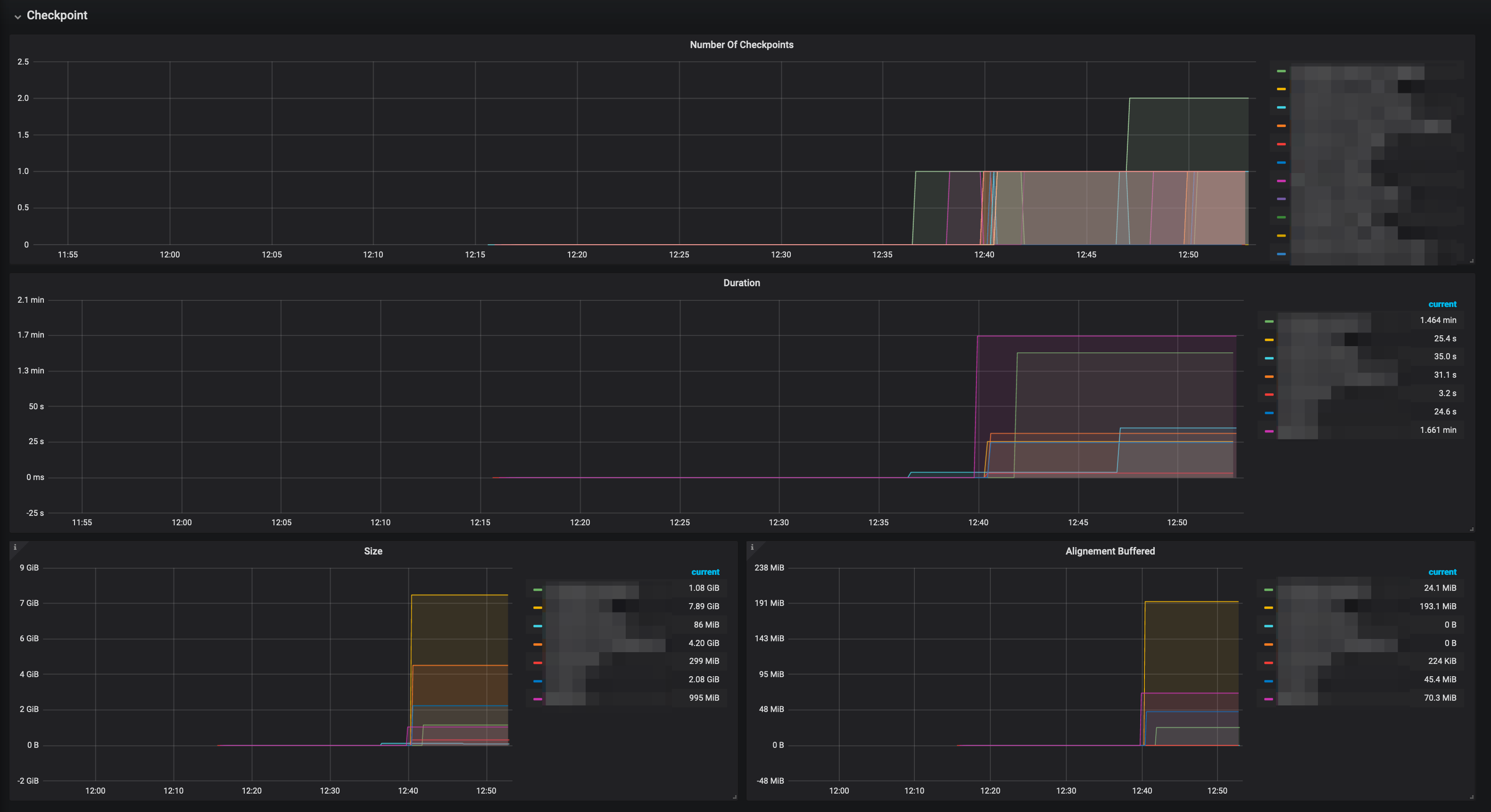Image resolution: width=1491 pixels, height=812 pixels.
Task: Select the 1.464 min value in the Duration legend
Action: pyautogui.click(x=1438, y=320)
